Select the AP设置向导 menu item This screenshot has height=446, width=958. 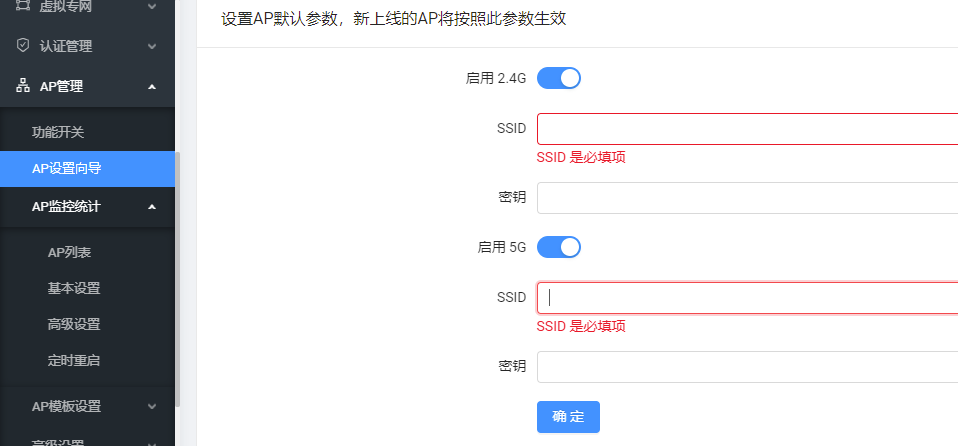[87, 169]
